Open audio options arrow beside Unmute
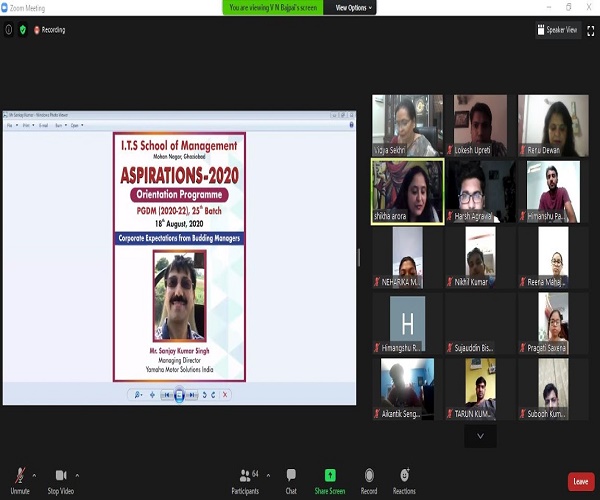Viewport: 600px width, 500px height. (34, 476)
